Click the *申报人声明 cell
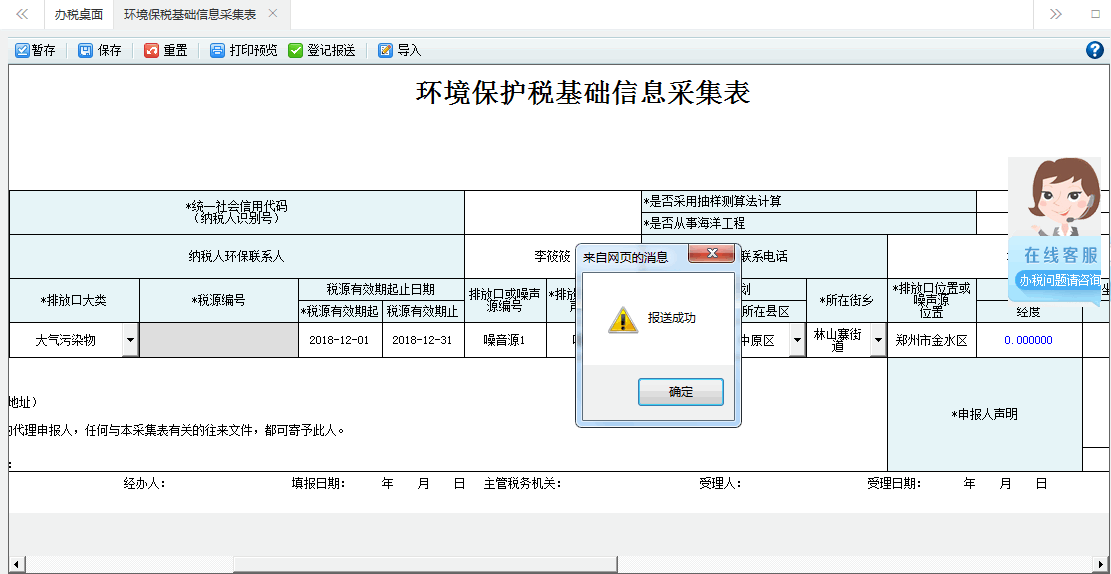Image resolution: width=1111 pixels, height=574 pixels. pos(985,415)
